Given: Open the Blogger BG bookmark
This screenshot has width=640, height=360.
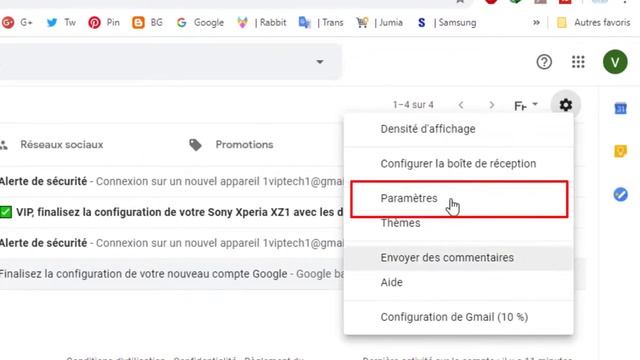Looking at the screenshot, I should (x=147, y=22).
